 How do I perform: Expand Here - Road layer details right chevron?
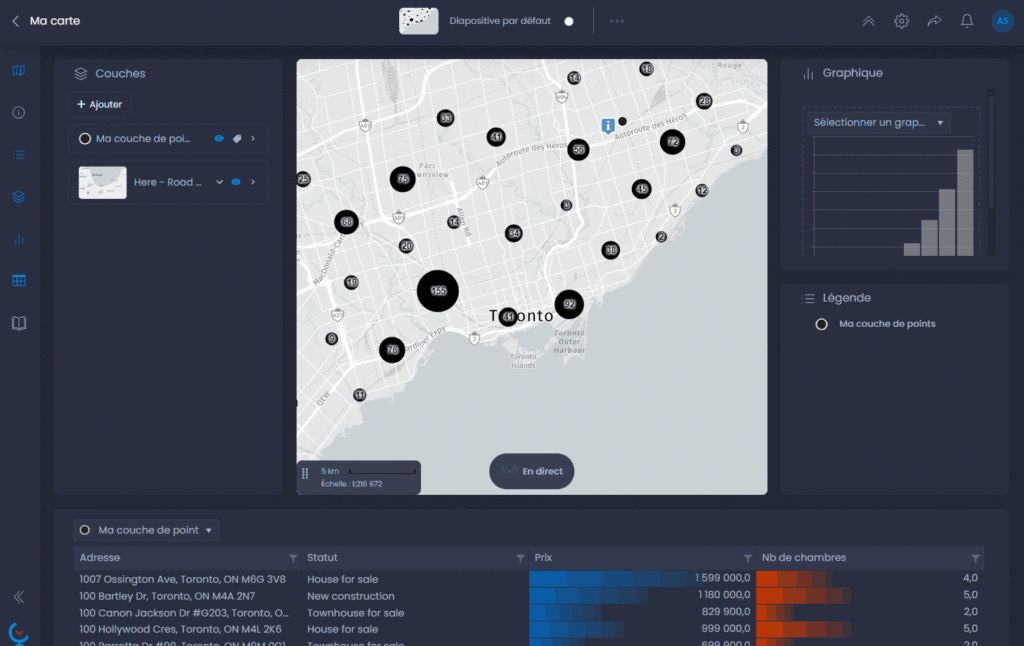coord(253,182)
